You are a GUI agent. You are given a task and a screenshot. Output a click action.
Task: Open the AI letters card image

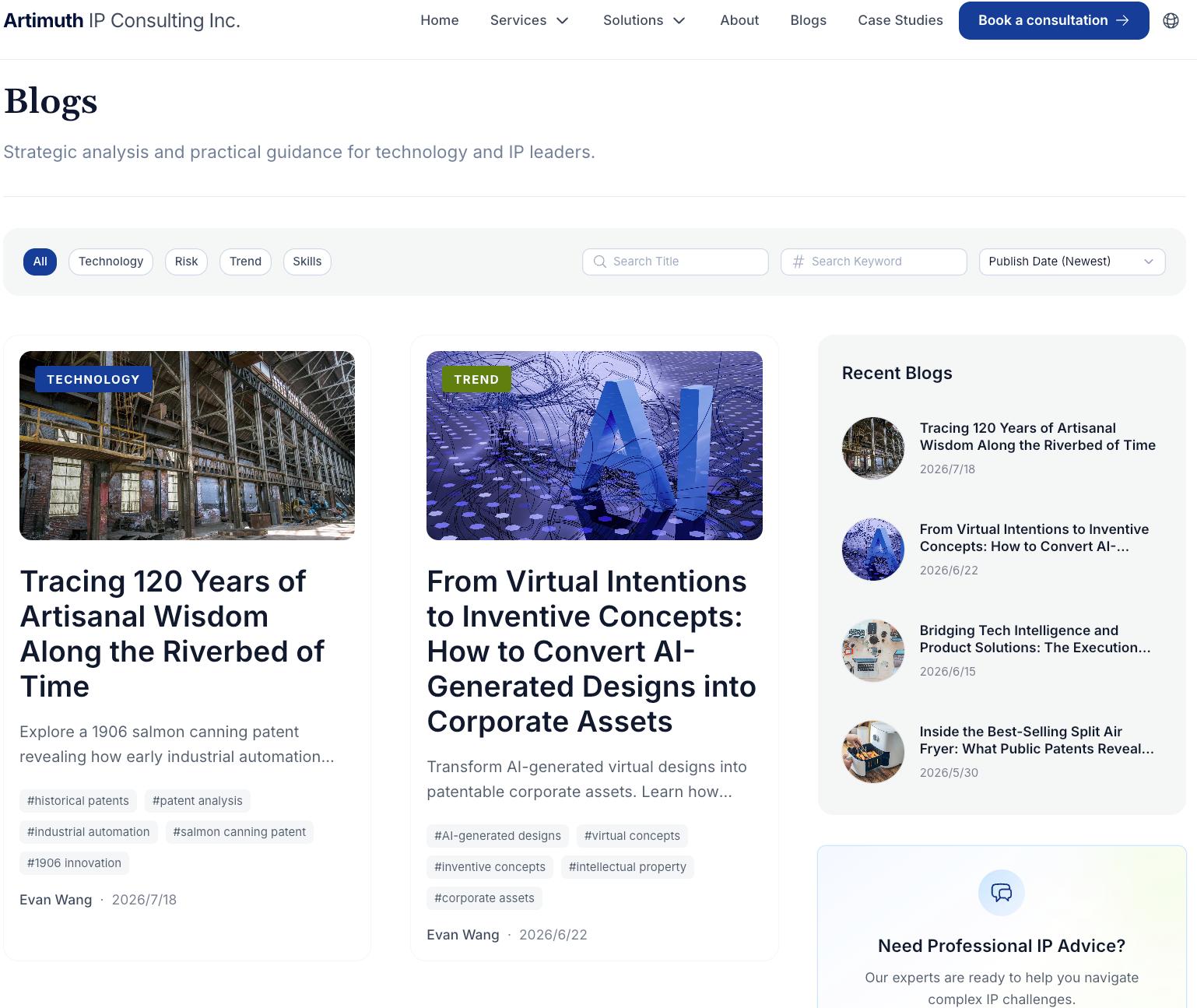click(595, 445)
